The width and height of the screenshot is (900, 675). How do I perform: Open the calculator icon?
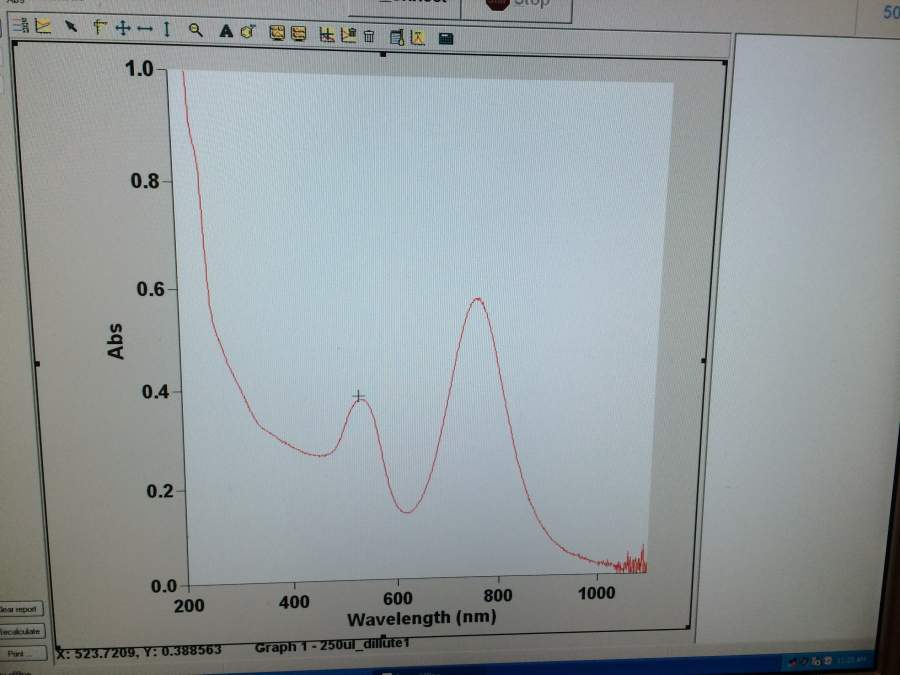tap(446, 39)
